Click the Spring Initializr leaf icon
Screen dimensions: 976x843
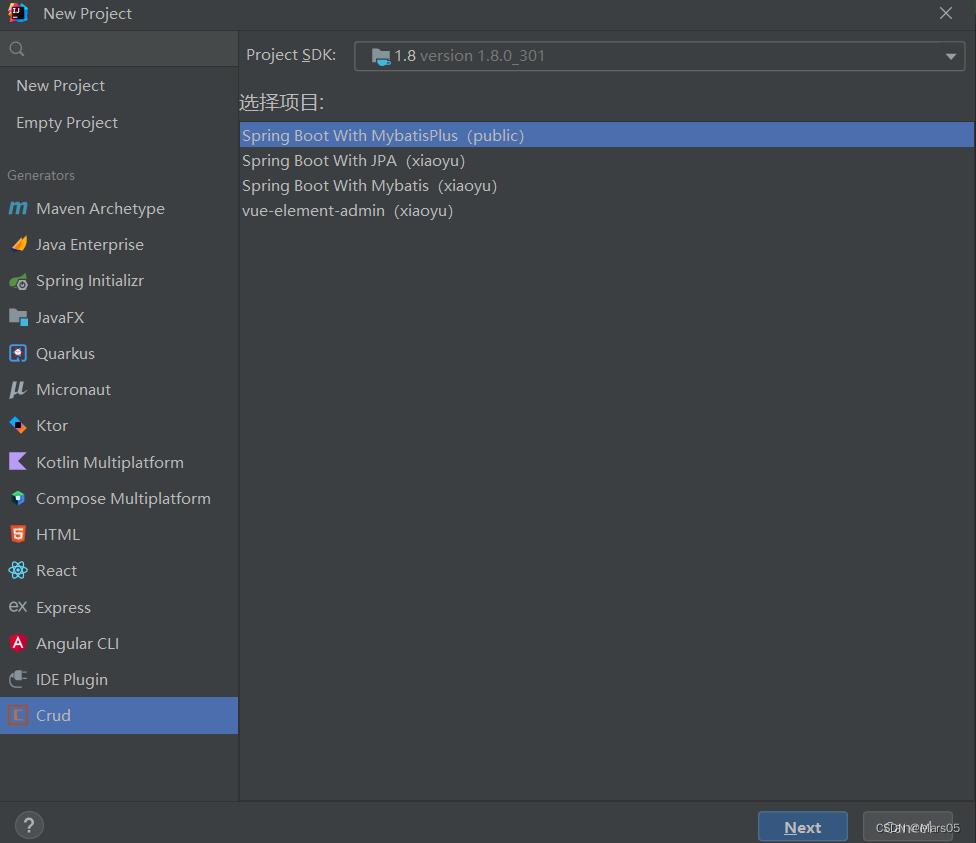18,281
